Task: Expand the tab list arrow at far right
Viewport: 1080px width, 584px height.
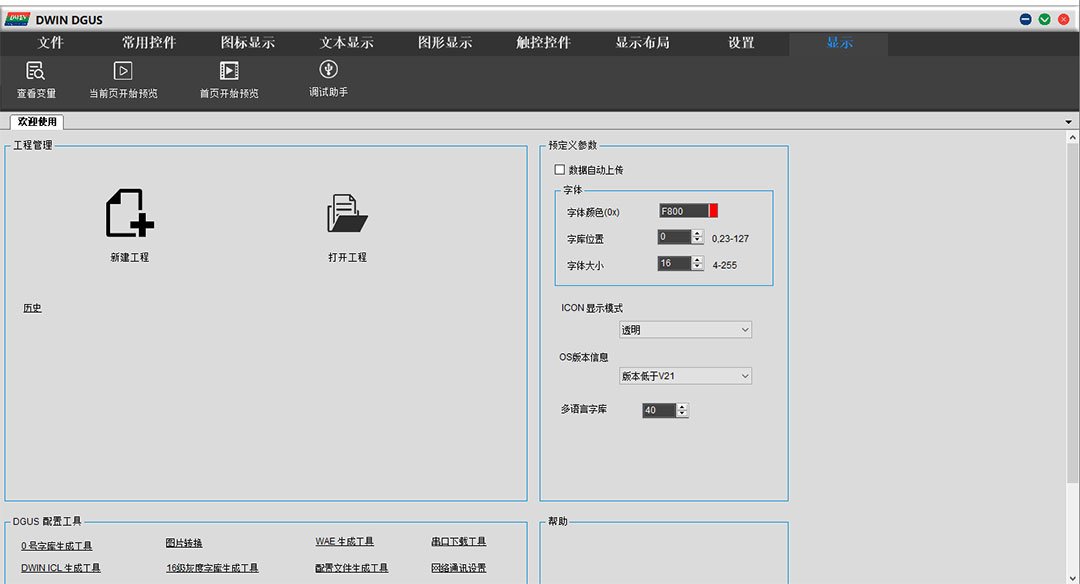Action: 1068,122
